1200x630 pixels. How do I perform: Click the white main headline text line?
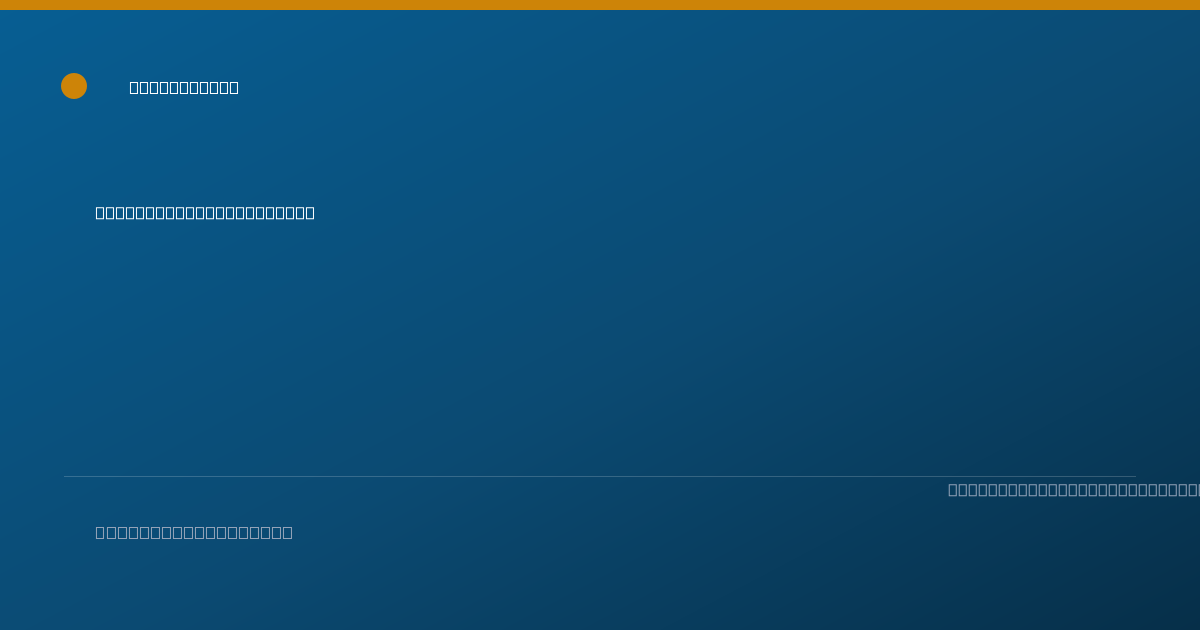coord(205,212)
